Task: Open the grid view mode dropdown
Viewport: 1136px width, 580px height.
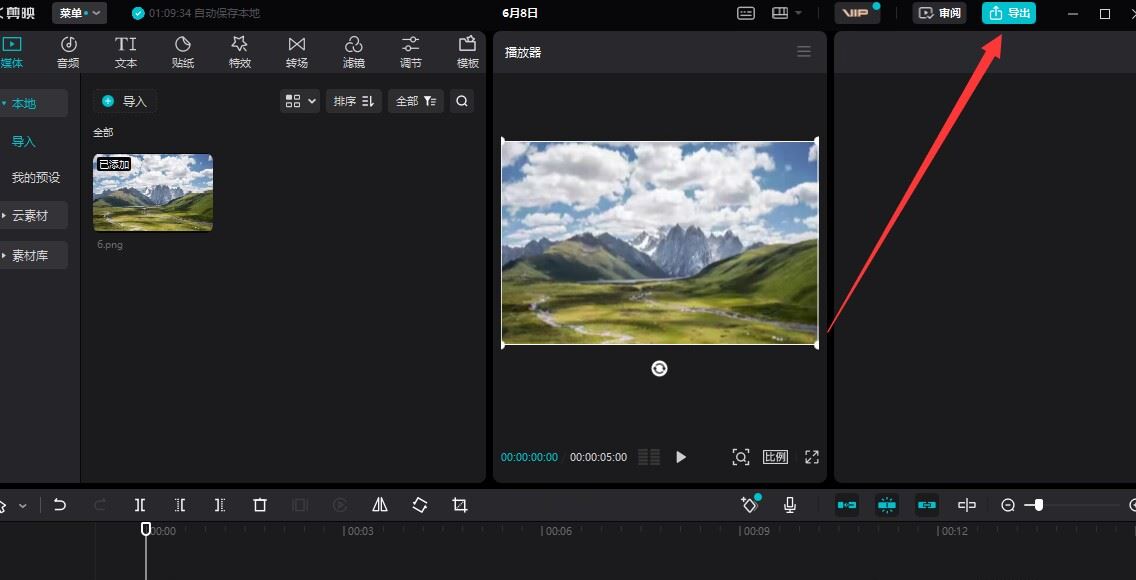Action: click(x=300, y=101)
